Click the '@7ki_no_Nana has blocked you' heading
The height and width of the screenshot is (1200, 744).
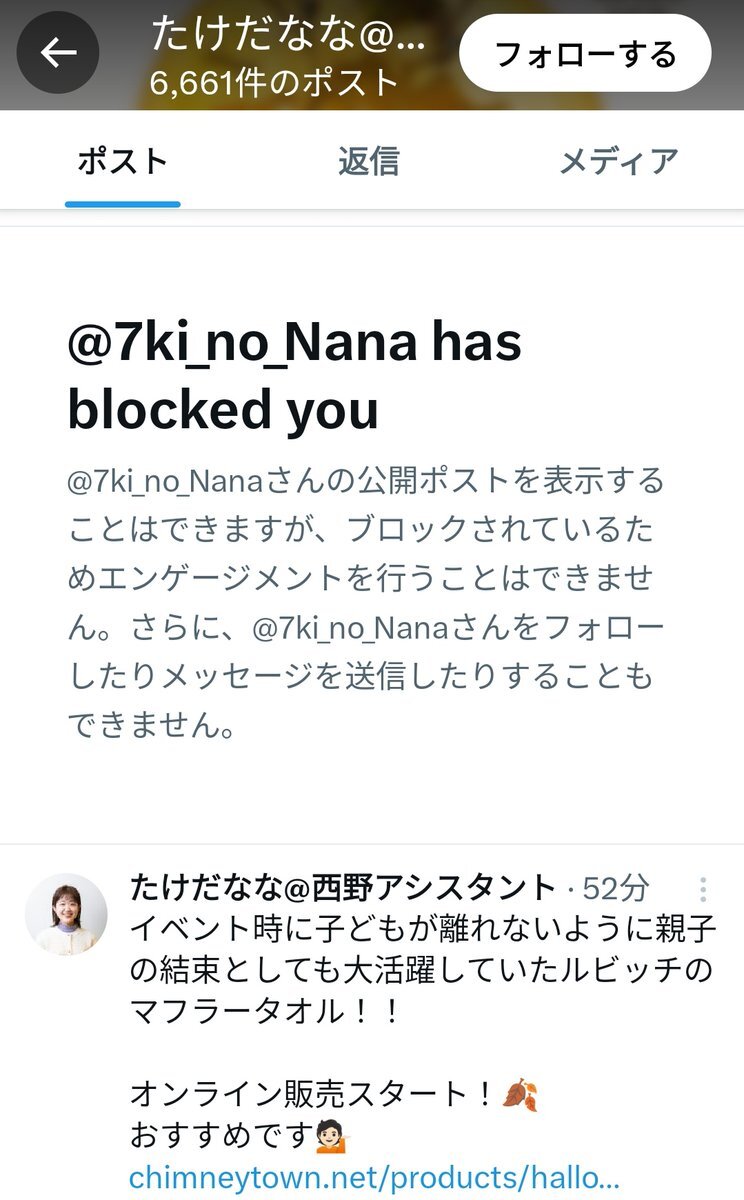[294, 376]
